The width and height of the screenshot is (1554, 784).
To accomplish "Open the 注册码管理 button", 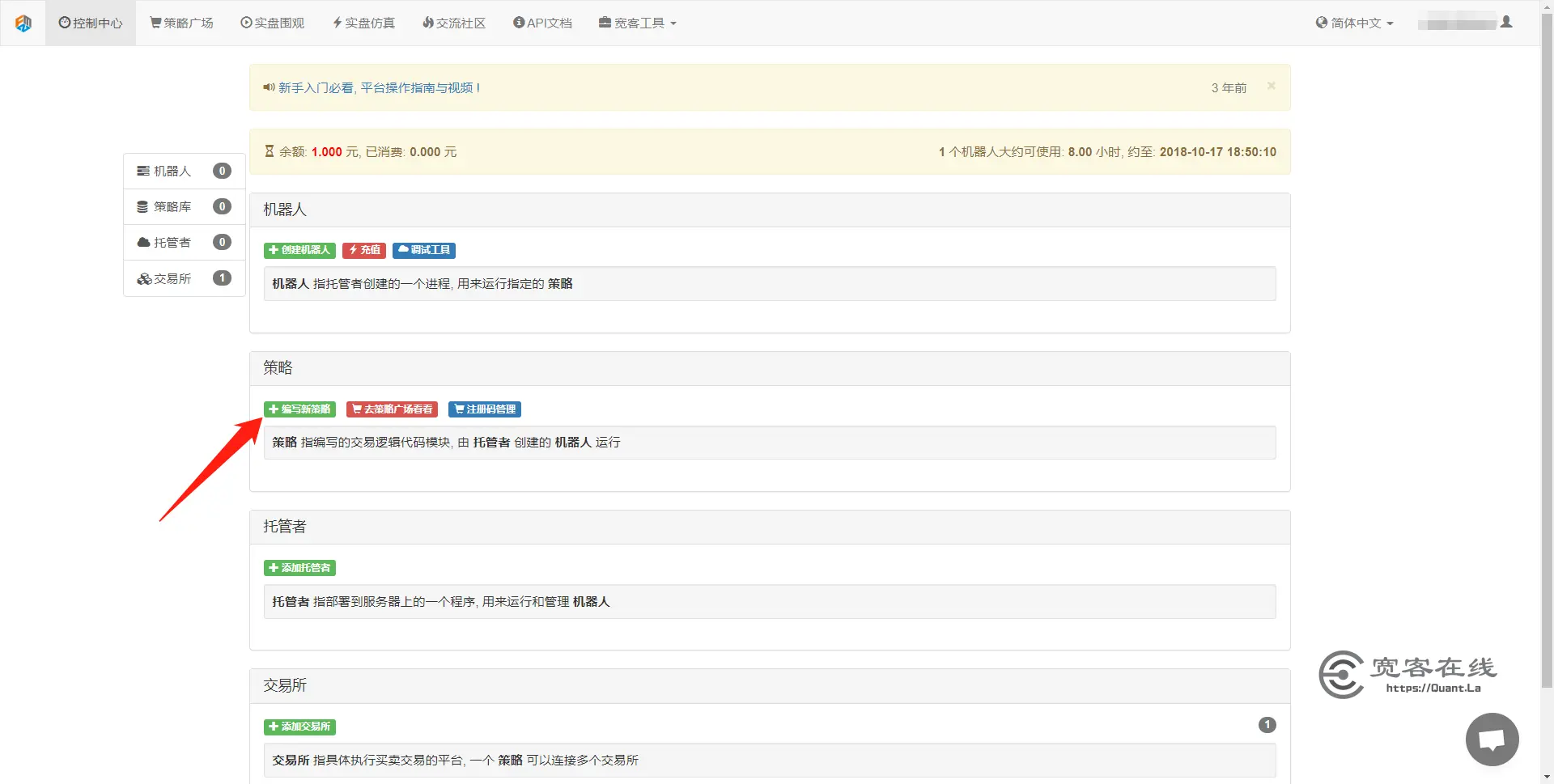I will pos(485,409).
